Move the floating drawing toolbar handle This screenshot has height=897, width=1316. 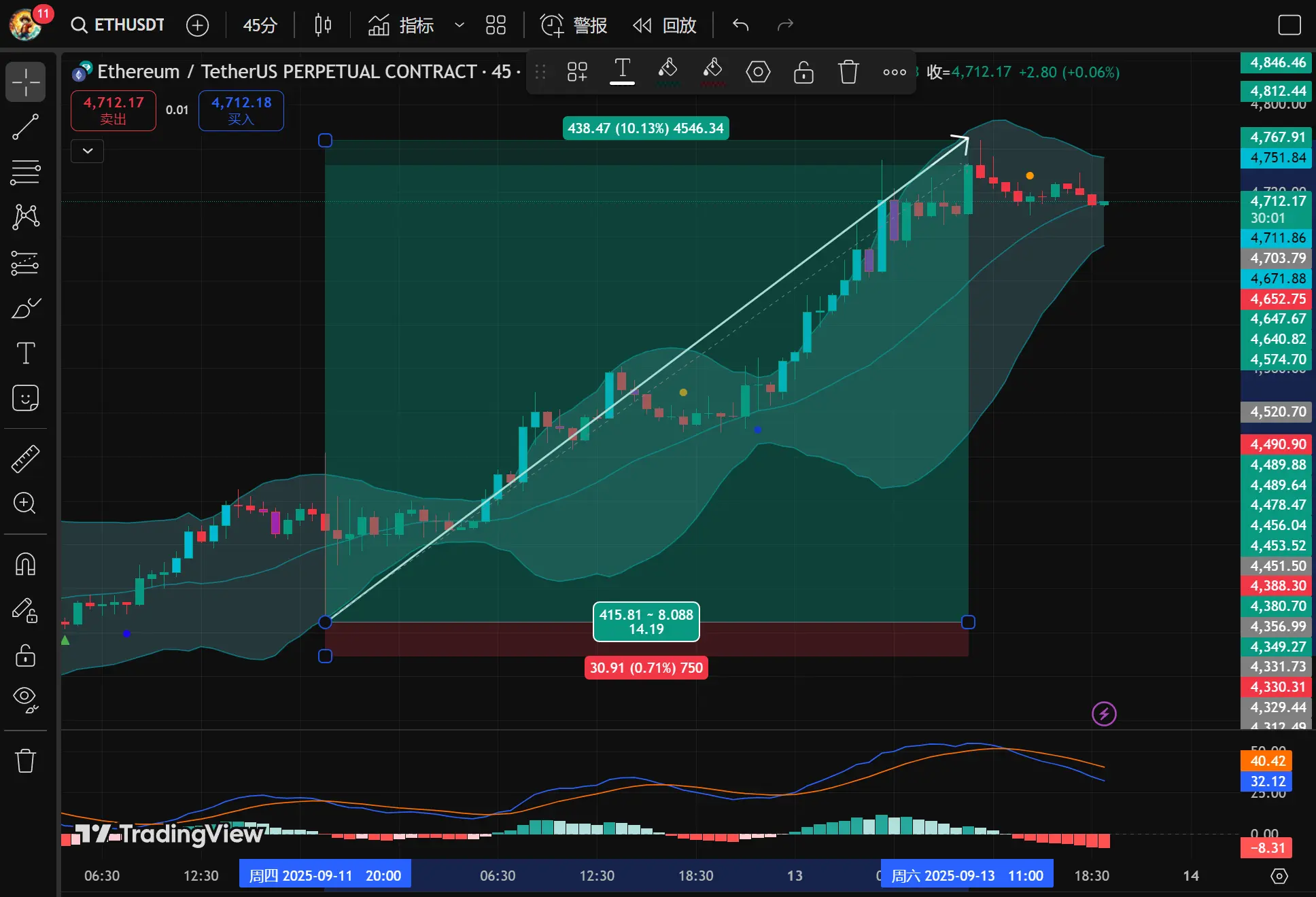coord(540,72)
